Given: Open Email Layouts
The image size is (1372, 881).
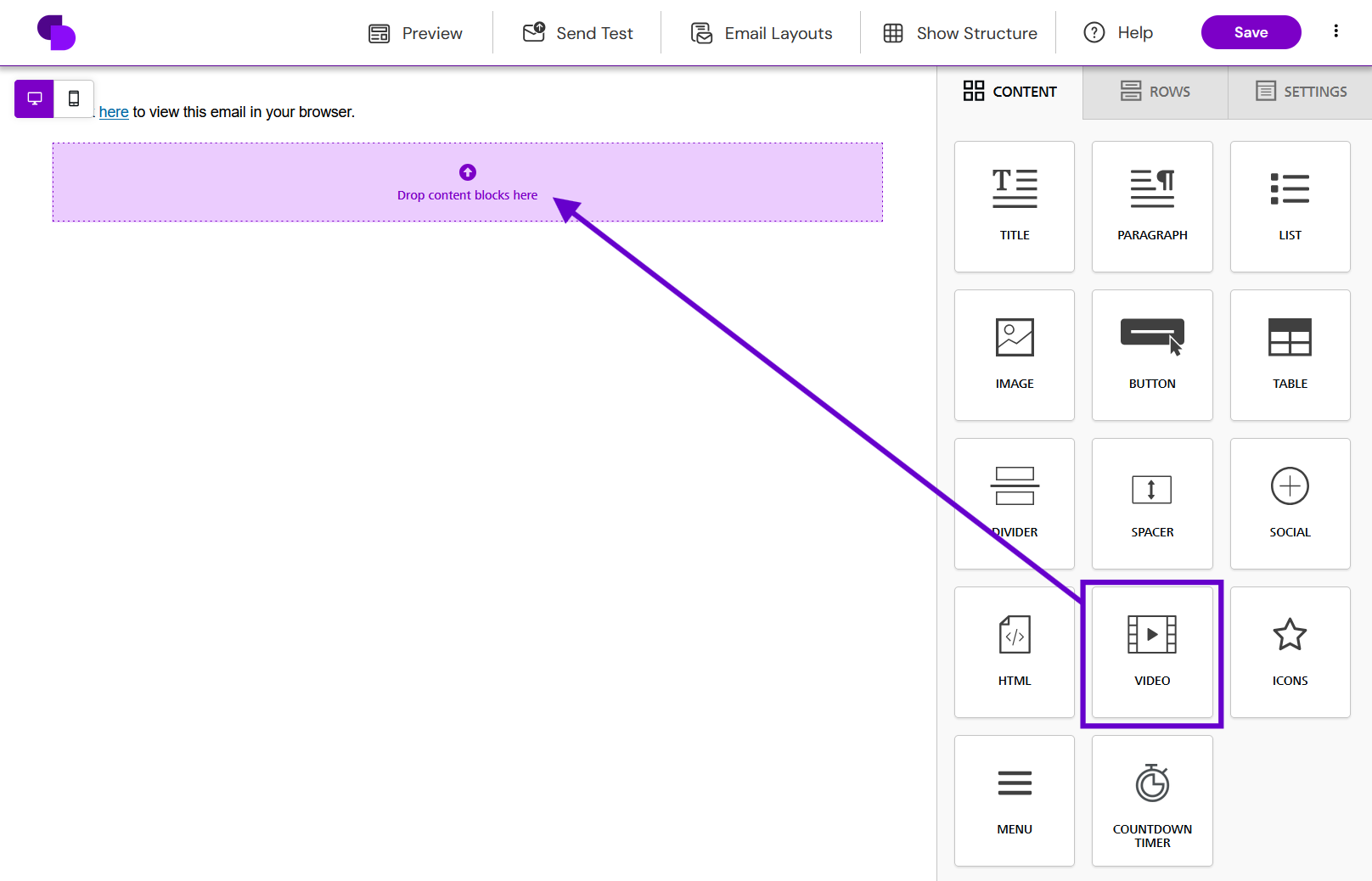Looking at the screenshot, I should tap(762, 33).
